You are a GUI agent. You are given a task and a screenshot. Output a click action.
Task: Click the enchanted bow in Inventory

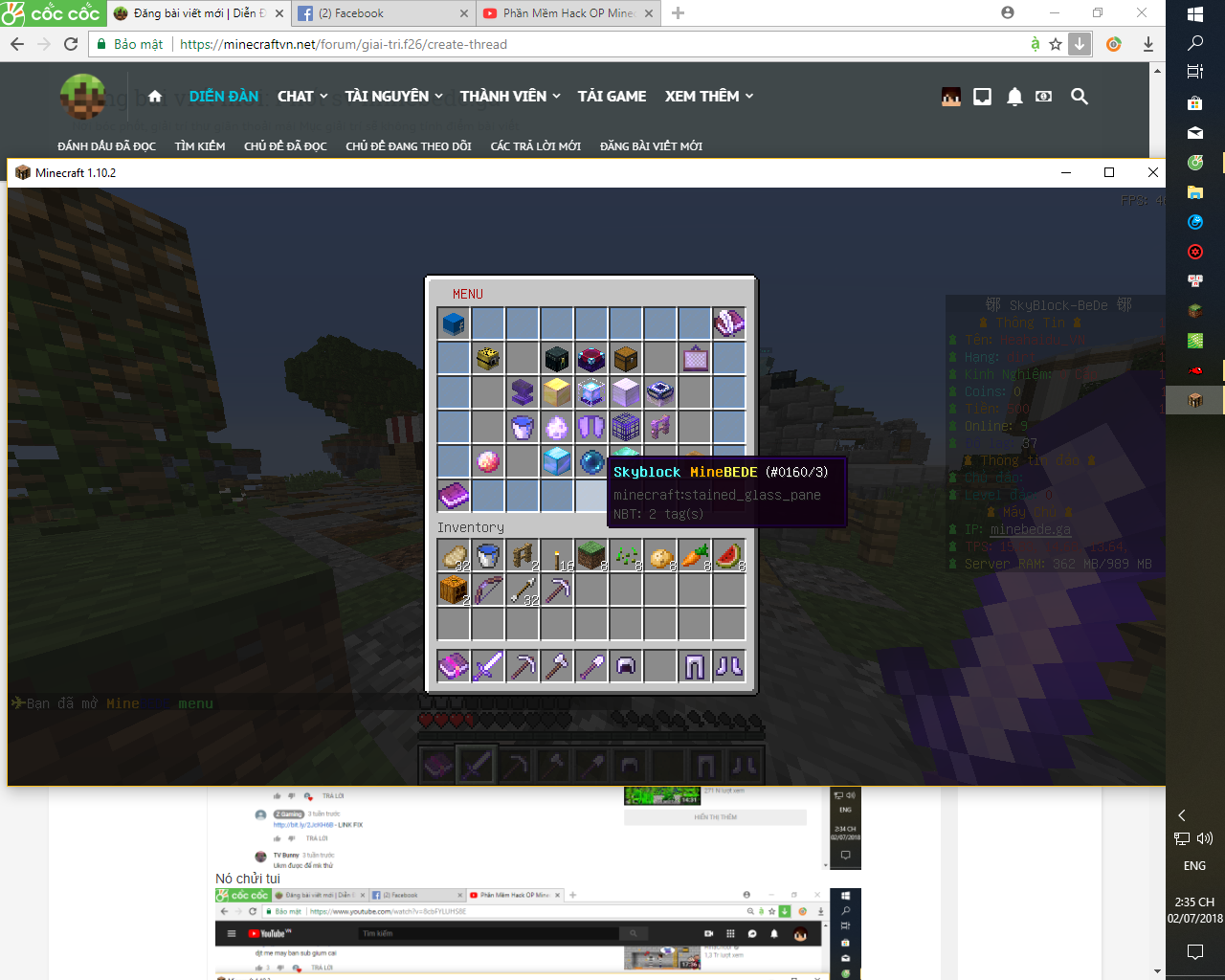(488, 590)
